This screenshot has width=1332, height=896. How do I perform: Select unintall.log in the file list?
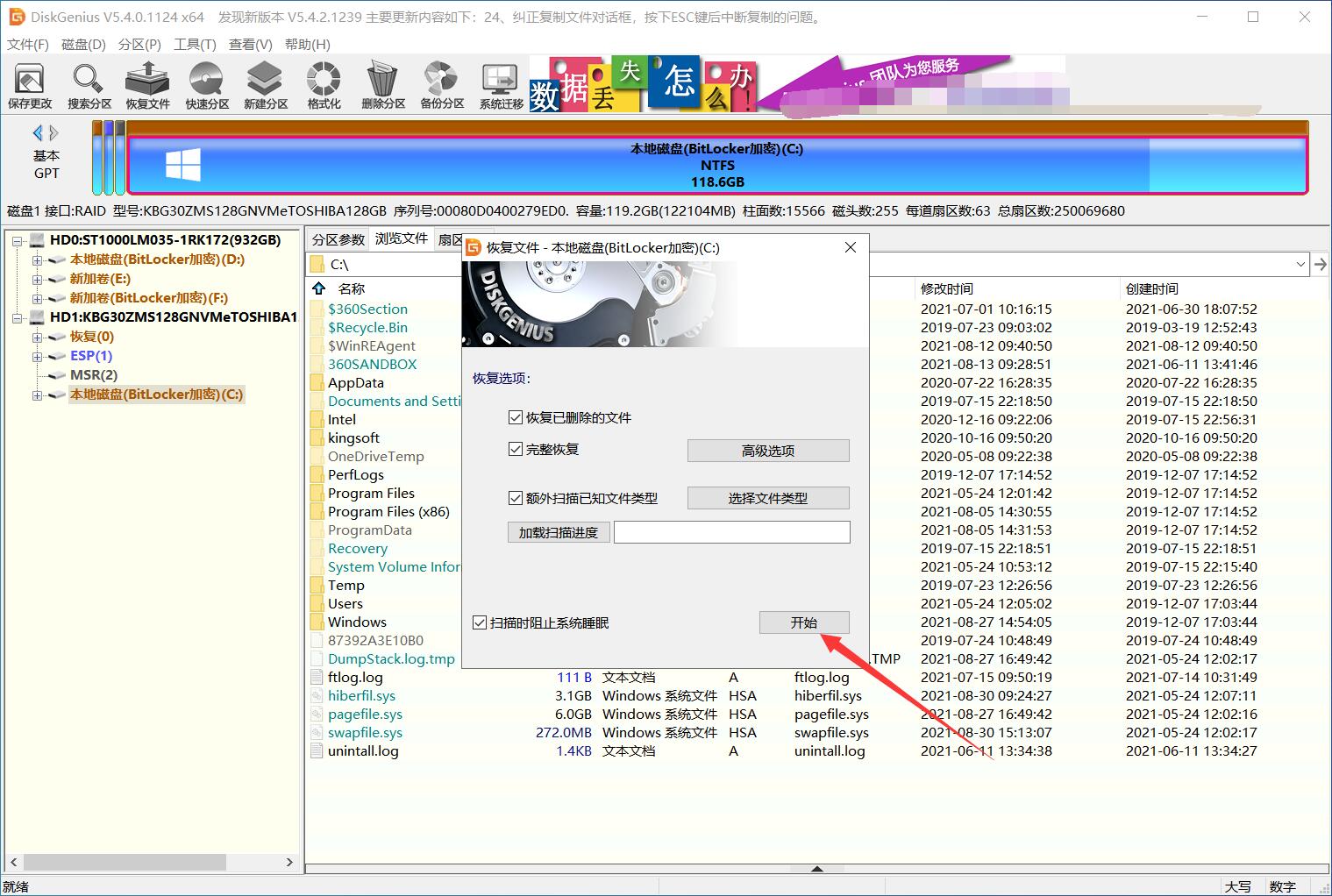[x=363, y=750]
